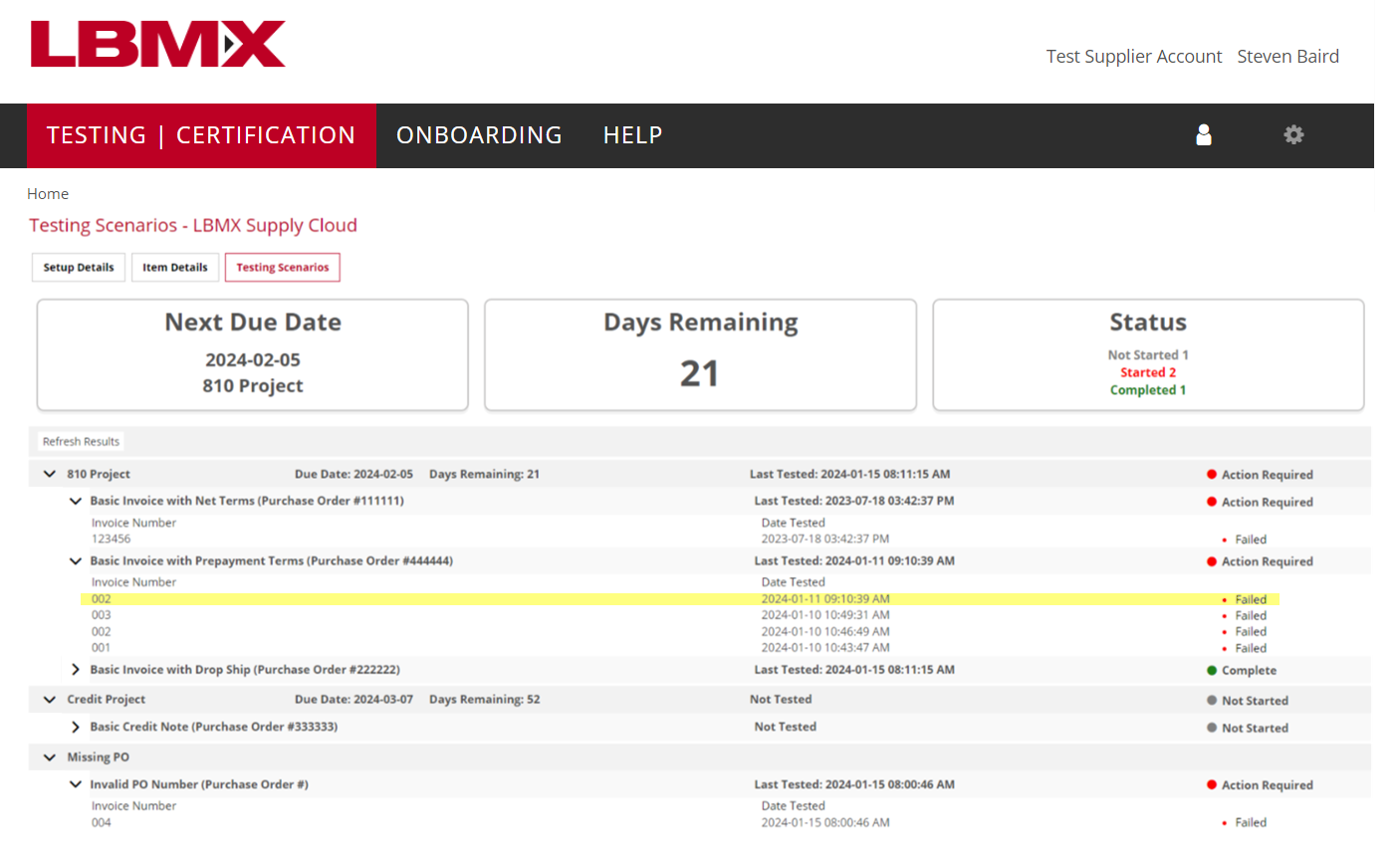Click Failed status for invoice 004
Viewport: 1400px width, 864px height.
[1245, 823]
